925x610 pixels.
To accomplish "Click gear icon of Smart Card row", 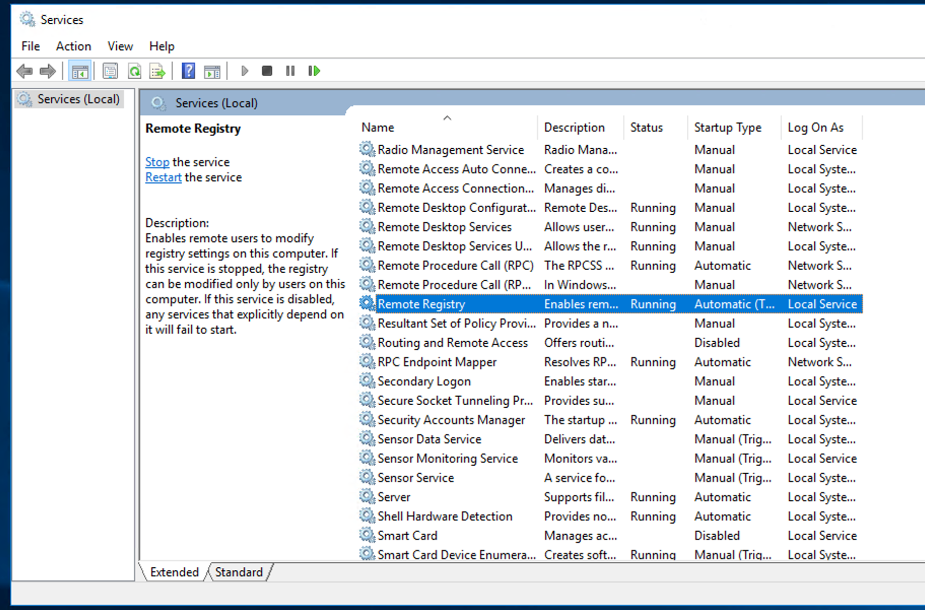I will (367, 535).
